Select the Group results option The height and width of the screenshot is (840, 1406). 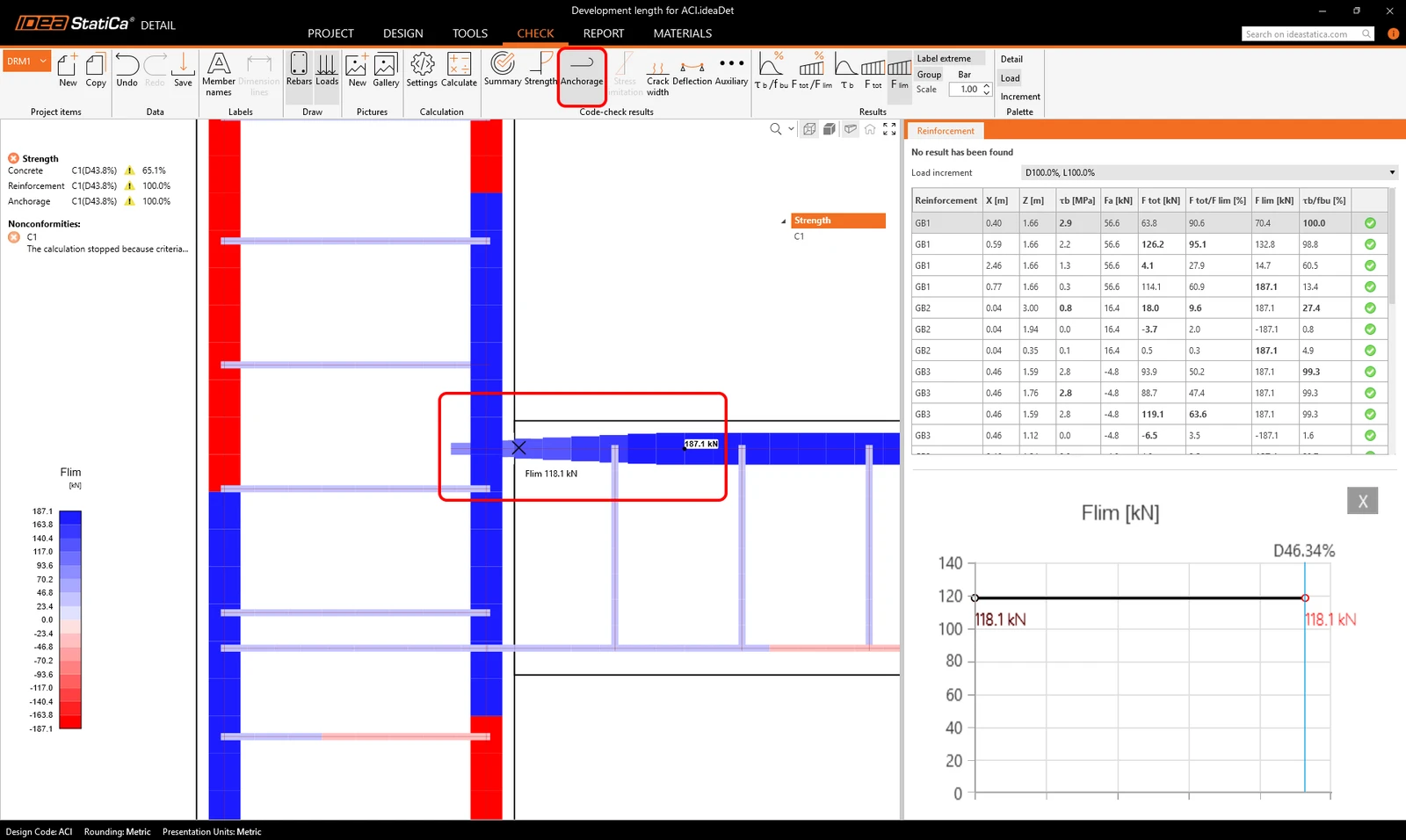pos(929,75)
